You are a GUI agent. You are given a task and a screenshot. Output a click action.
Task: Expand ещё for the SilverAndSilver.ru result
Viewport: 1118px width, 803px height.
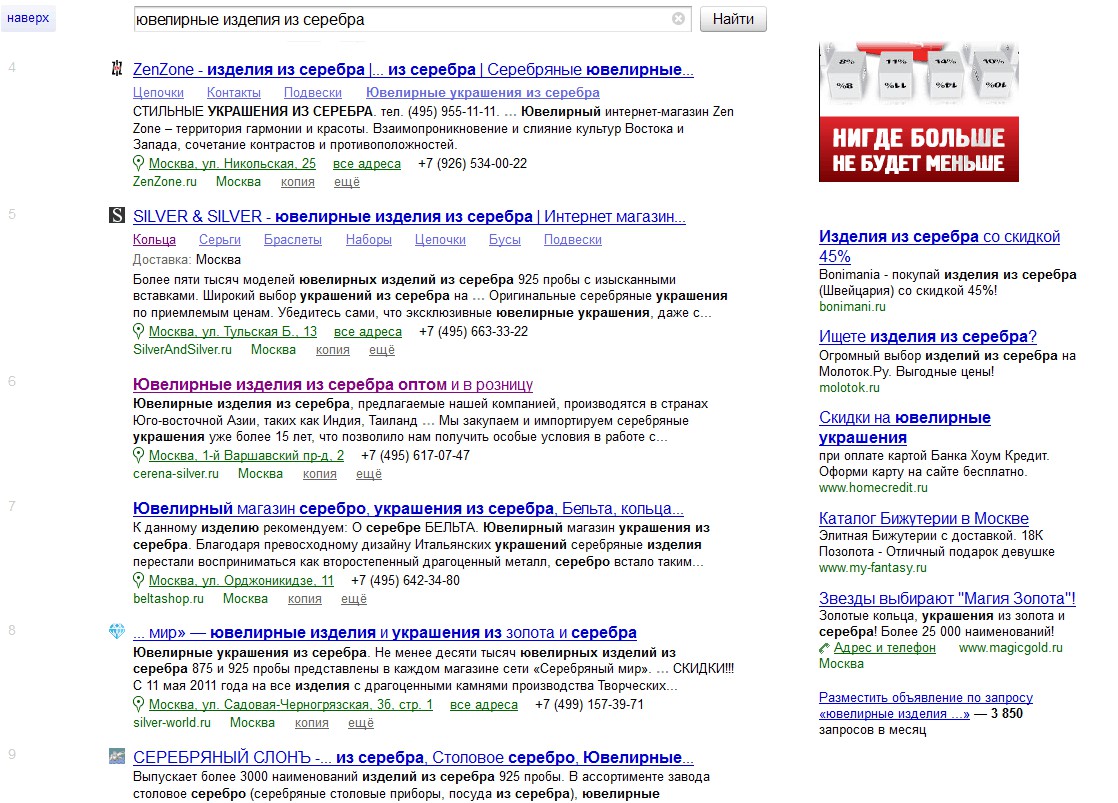(x=381, y=350)
